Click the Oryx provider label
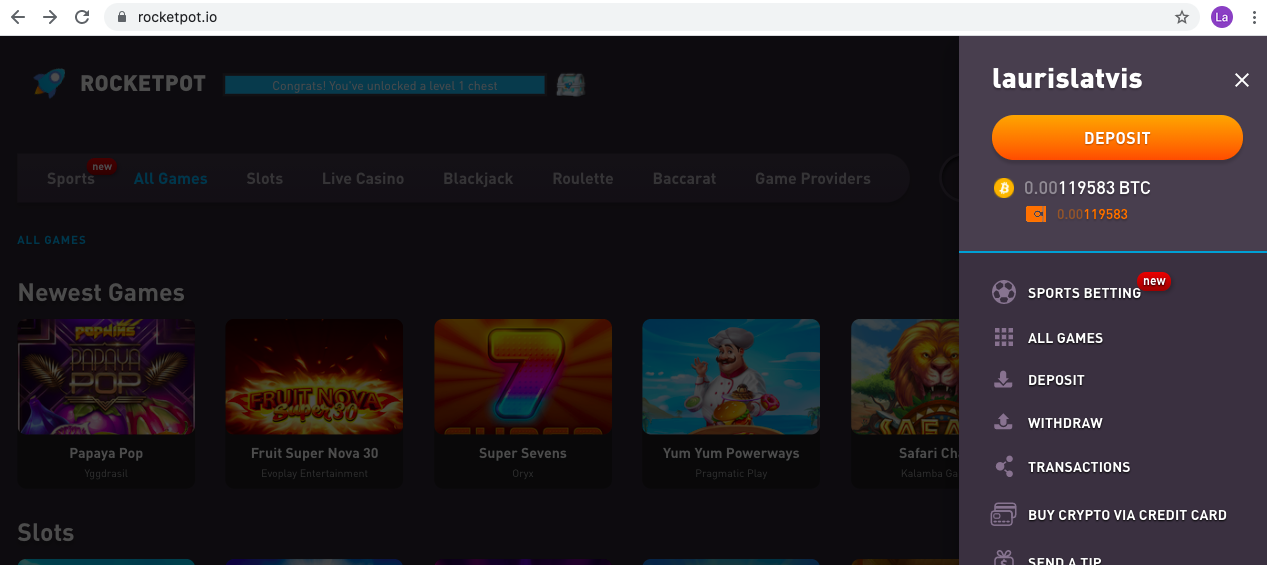 pos(523,474)
